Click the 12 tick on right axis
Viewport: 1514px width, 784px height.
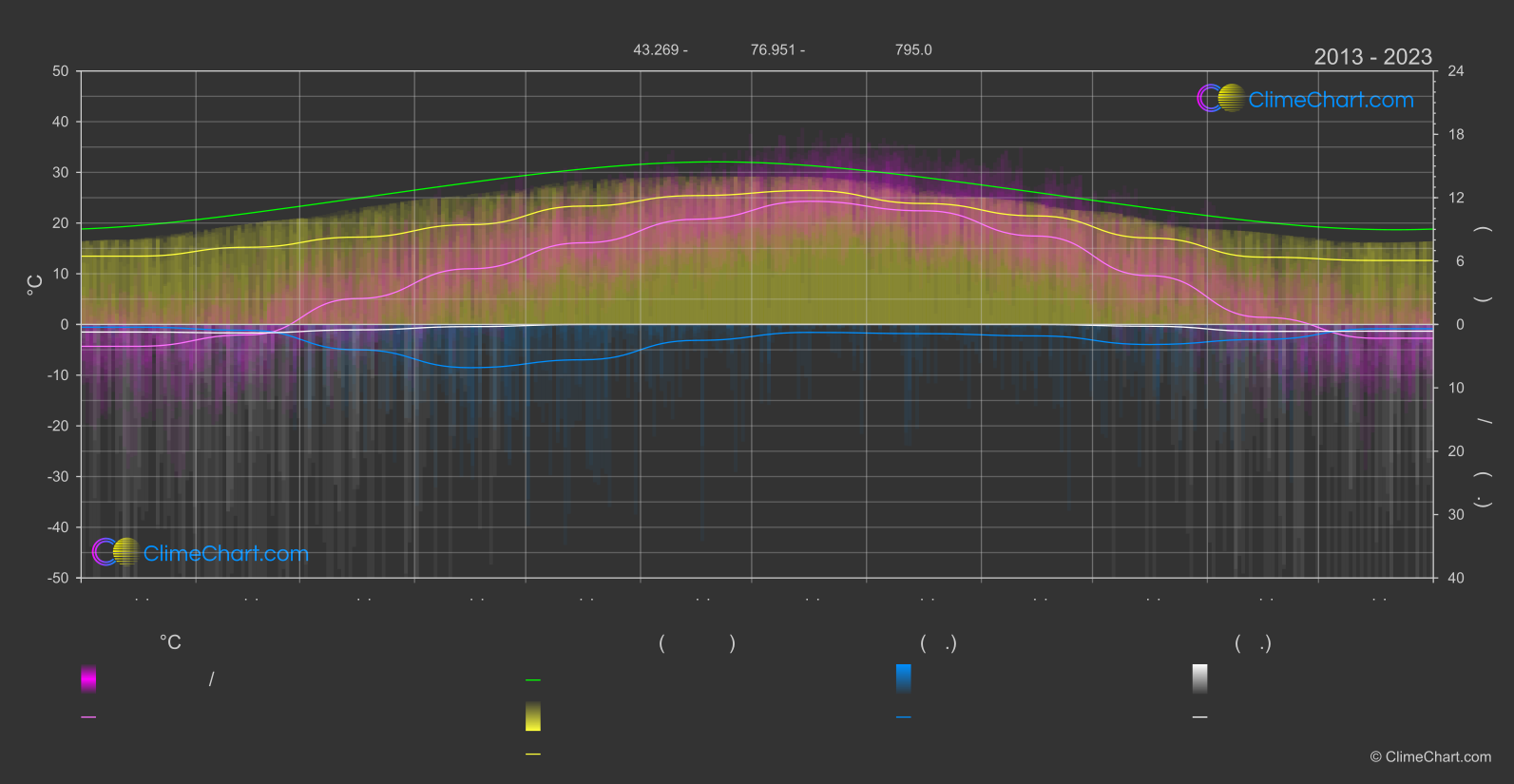pos(1456,198)
